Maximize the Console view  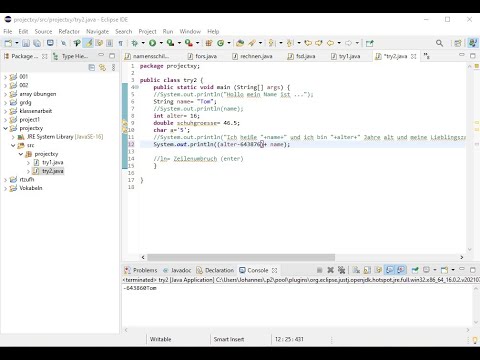click(473, 269)
